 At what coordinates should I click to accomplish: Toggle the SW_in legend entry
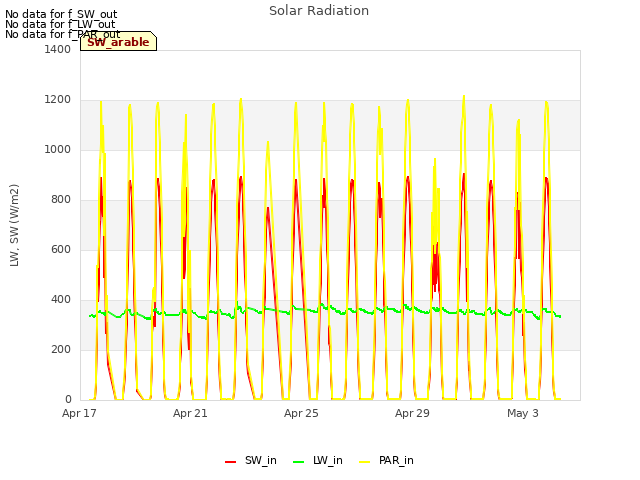point(251,460)
